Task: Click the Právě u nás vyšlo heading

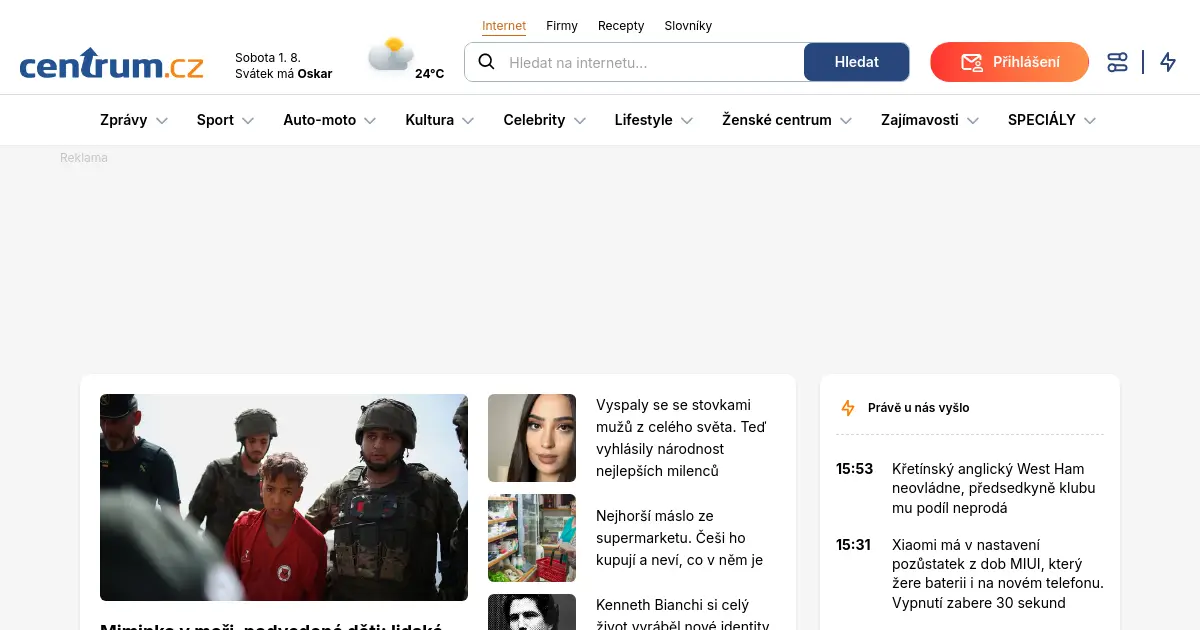Action: 918,408
